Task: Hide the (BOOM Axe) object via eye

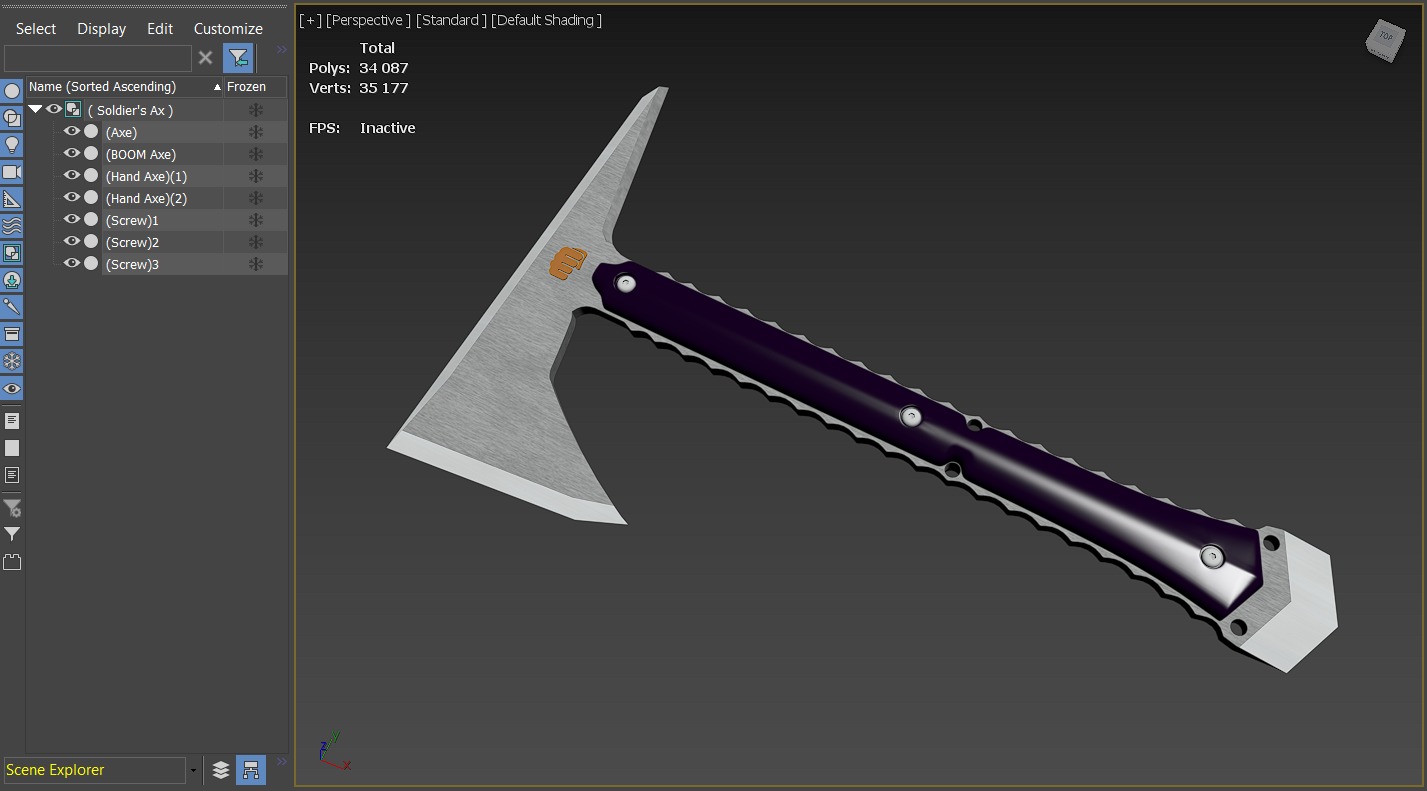Action: [72, 154]
